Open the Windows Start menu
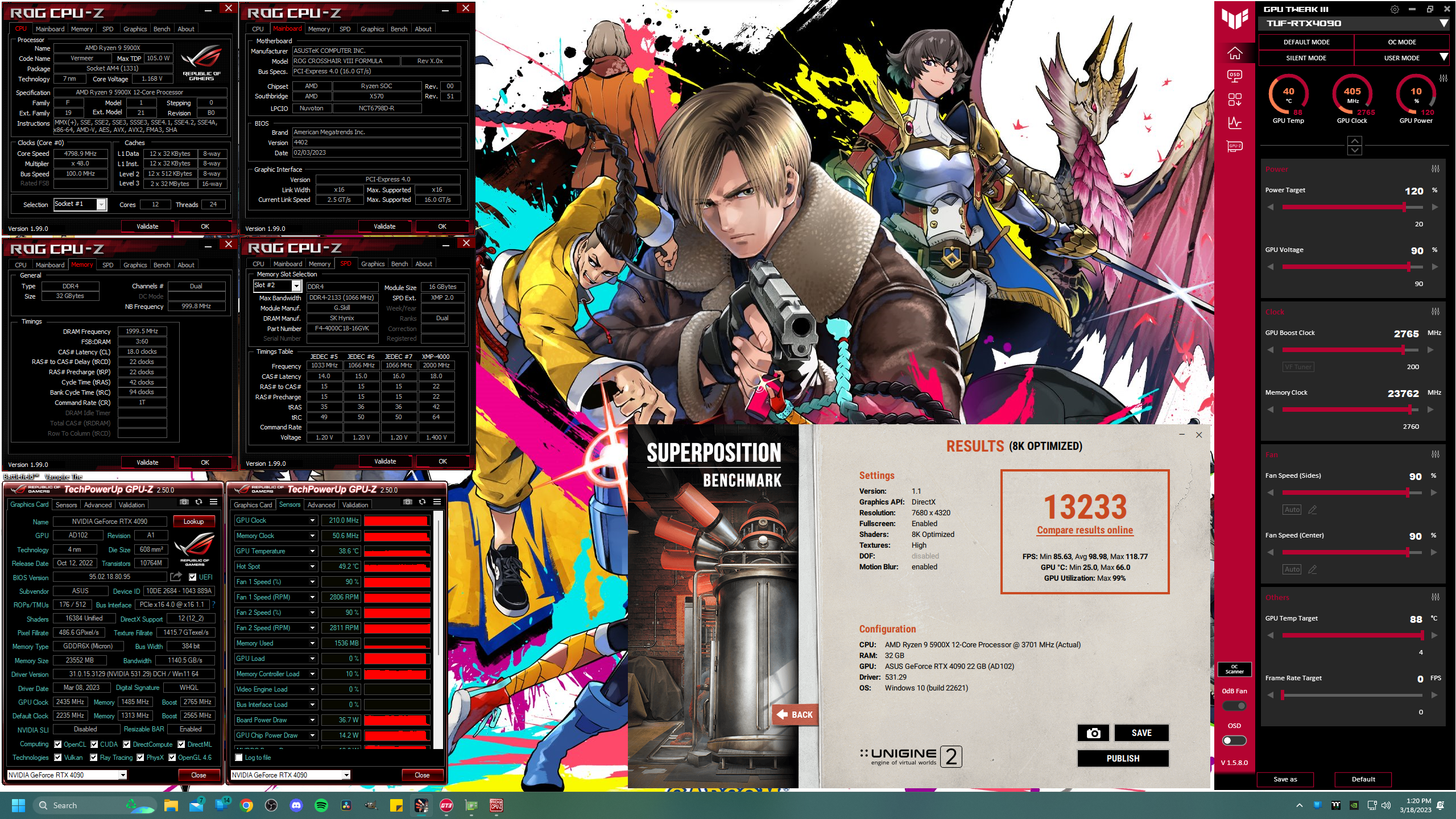The image size is (1456, 819). [x=18, y=805]
